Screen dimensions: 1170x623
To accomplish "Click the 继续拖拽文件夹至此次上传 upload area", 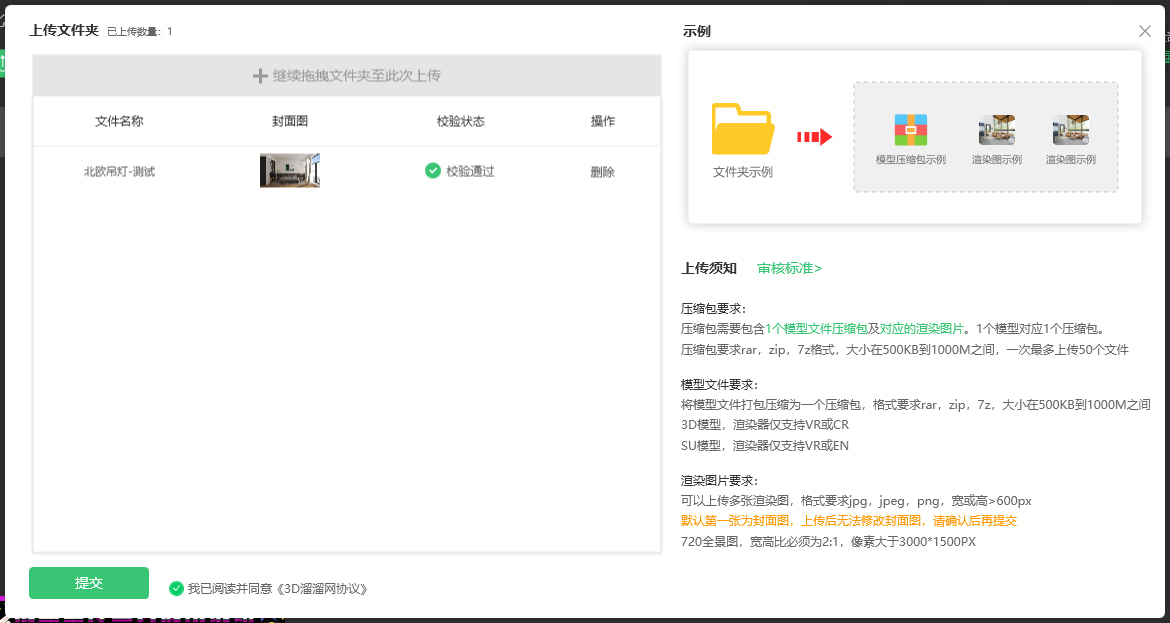I will tap(347, 75).
